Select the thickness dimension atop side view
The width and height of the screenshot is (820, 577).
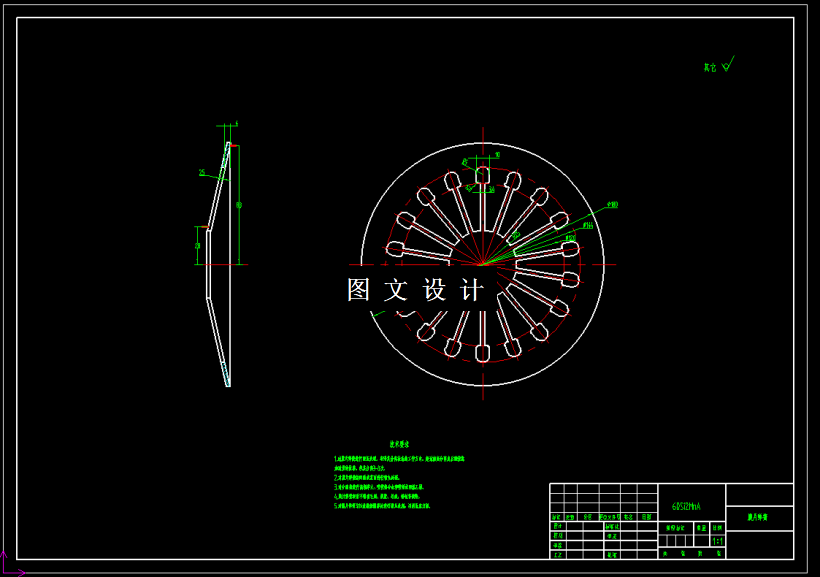[236, 124]
